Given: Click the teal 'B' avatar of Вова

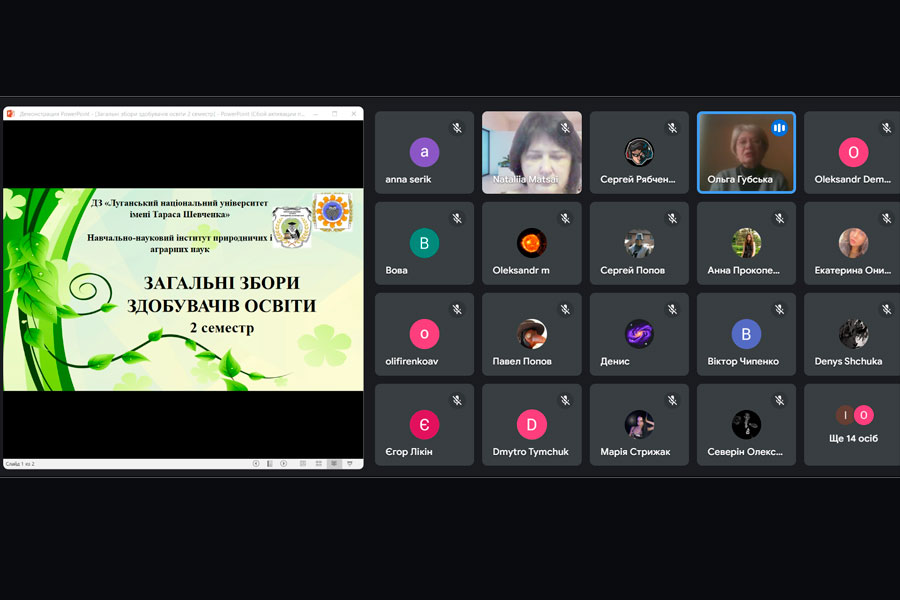Looking at the screenshot, I should pyautogui.click(x=424, y=243).
